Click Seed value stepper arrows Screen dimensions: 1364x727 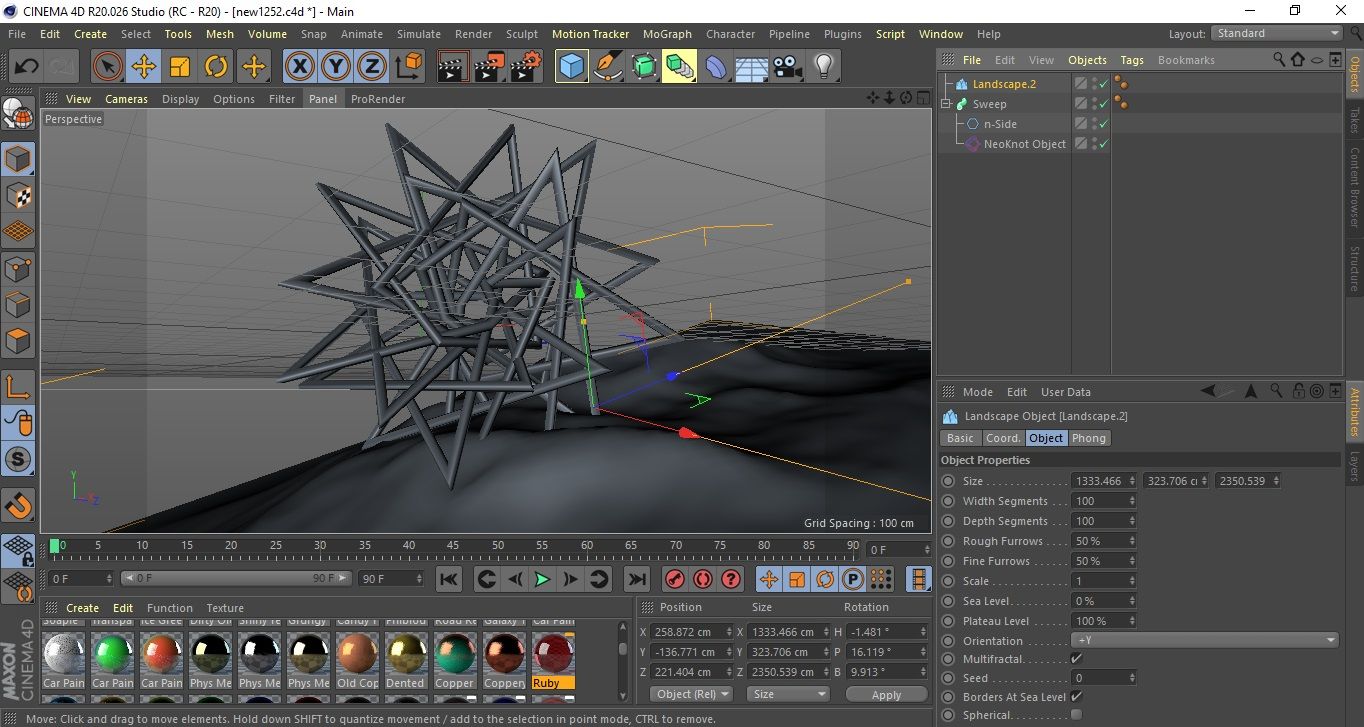tap(1132, 678)
